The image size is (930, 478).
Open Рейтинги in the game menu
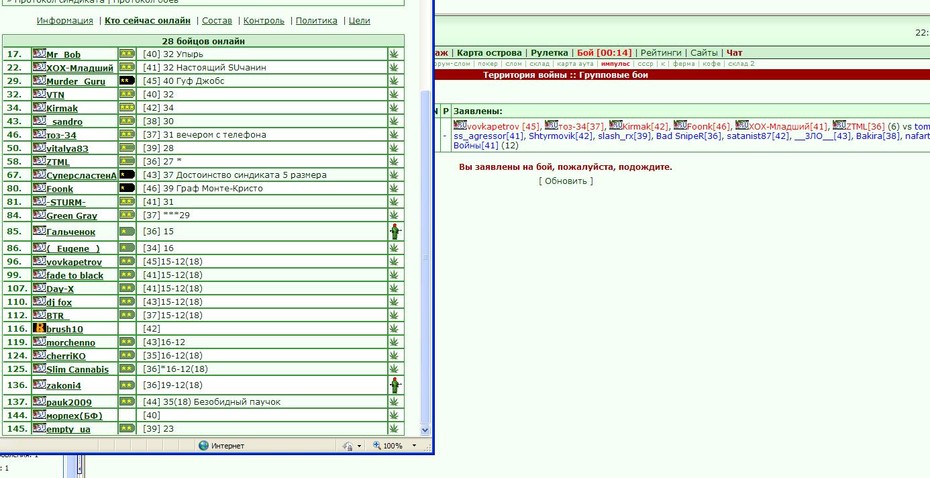[x=661, y=53]
